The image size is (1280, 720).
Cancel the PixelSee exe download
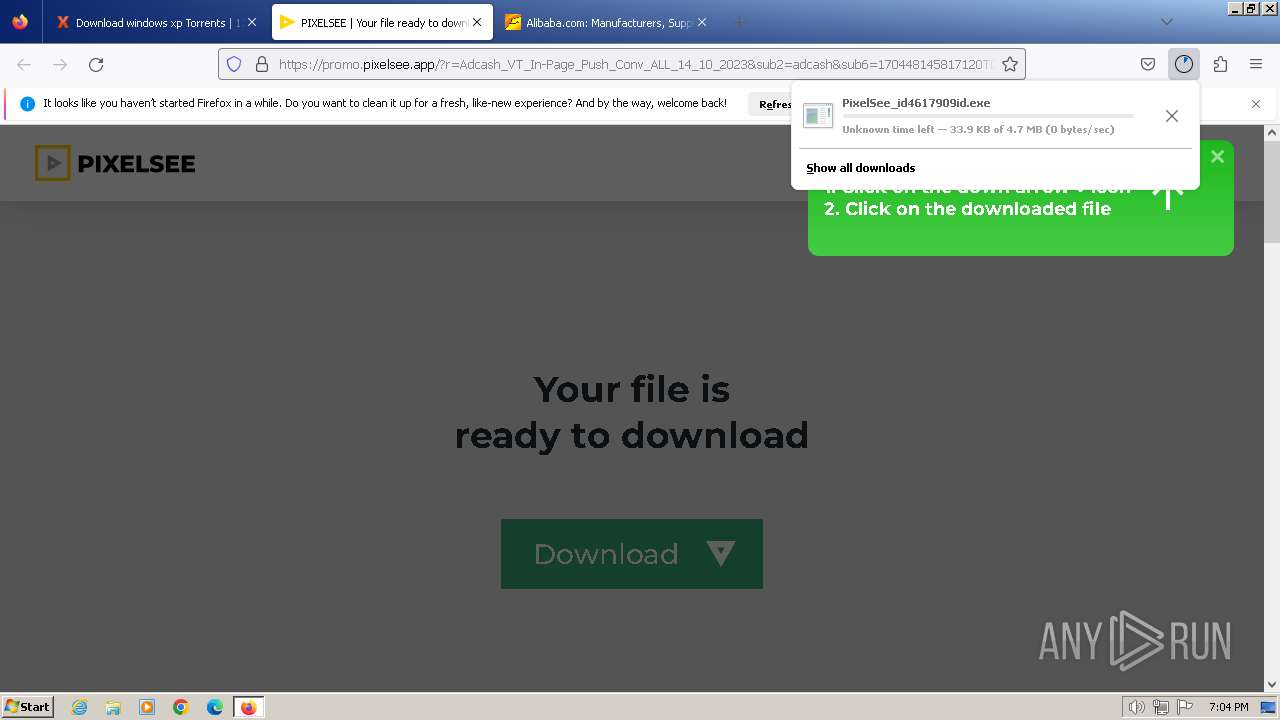point(1172,116)
